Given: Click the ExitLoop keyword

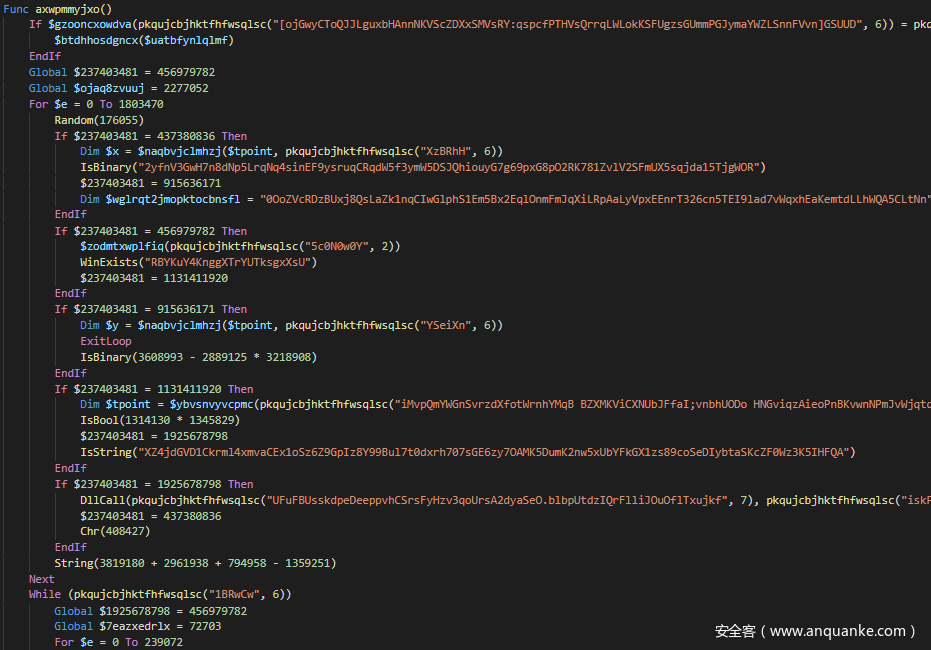Looking at the screenshot, I should tap(105, 341).
